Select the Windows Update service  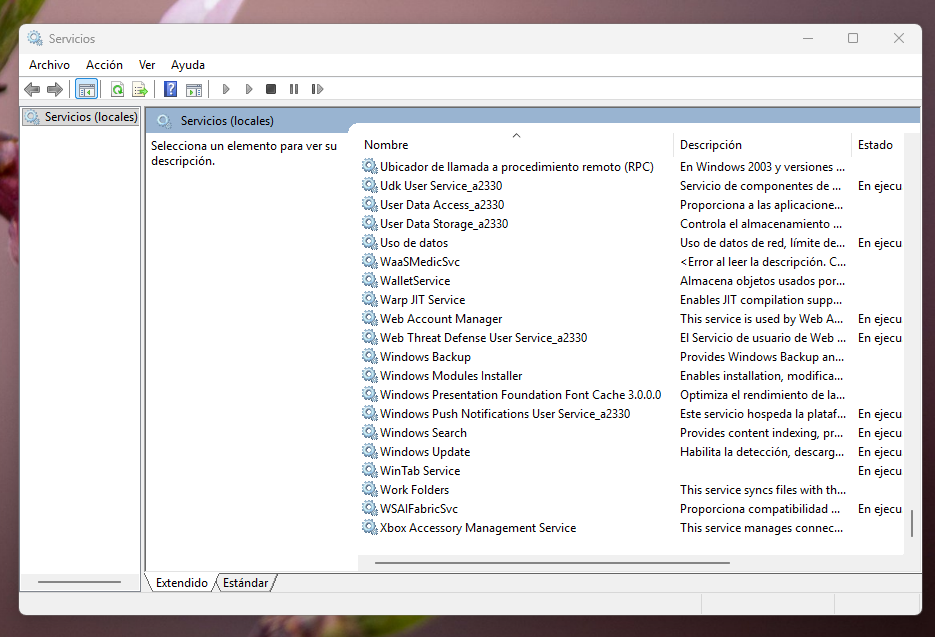click(422, 451)
